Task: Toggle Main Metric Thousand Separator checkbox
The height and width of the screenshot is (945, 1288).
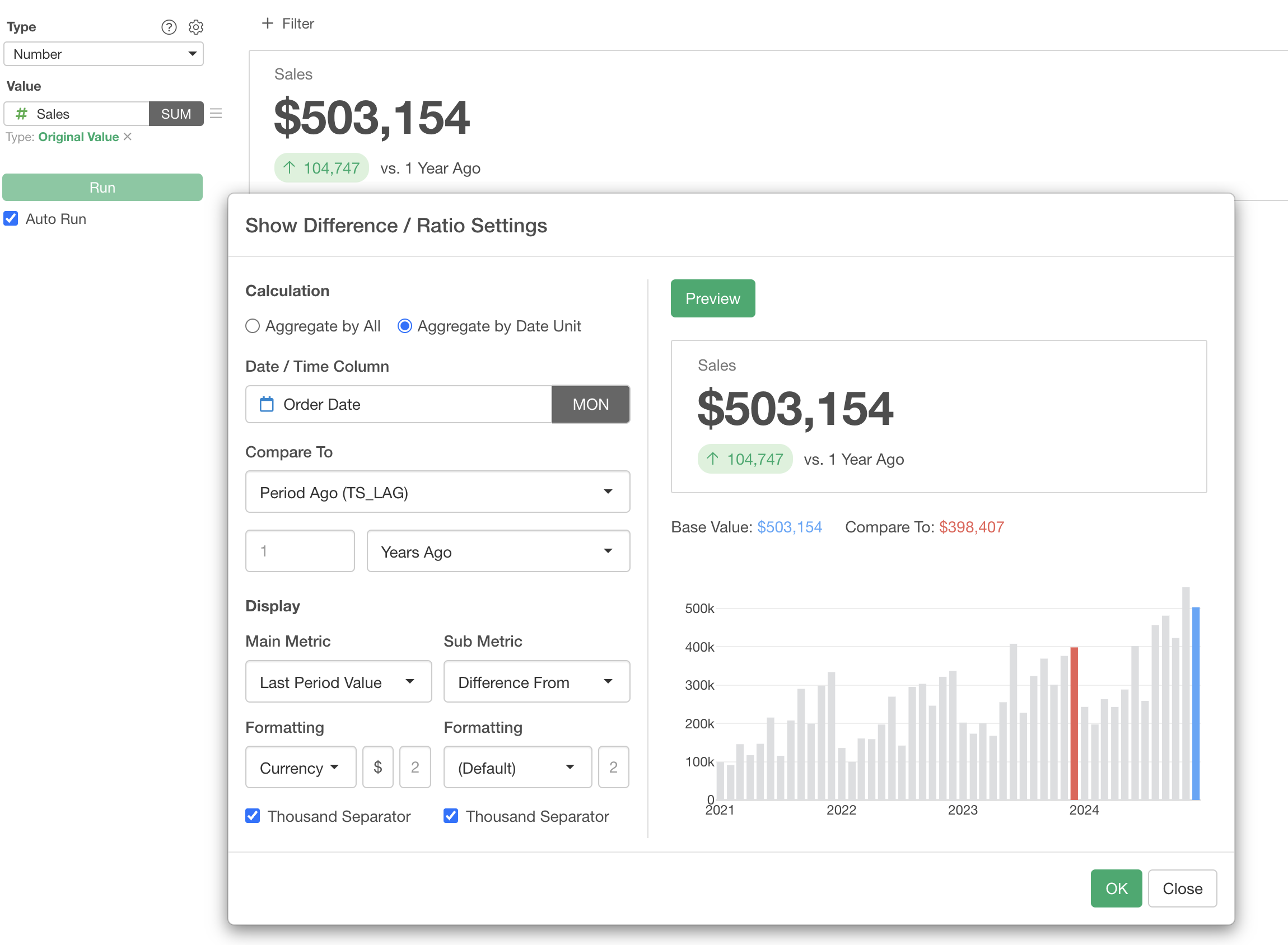Action: (253, 816)
